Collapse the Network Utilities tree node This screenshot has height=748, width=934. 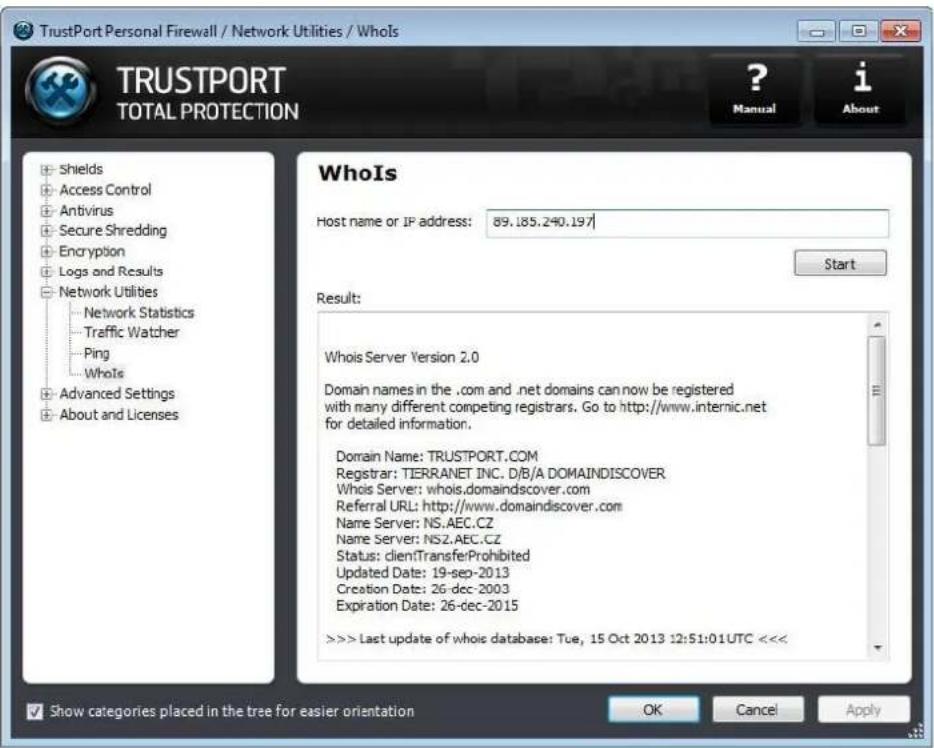[46, 292]
